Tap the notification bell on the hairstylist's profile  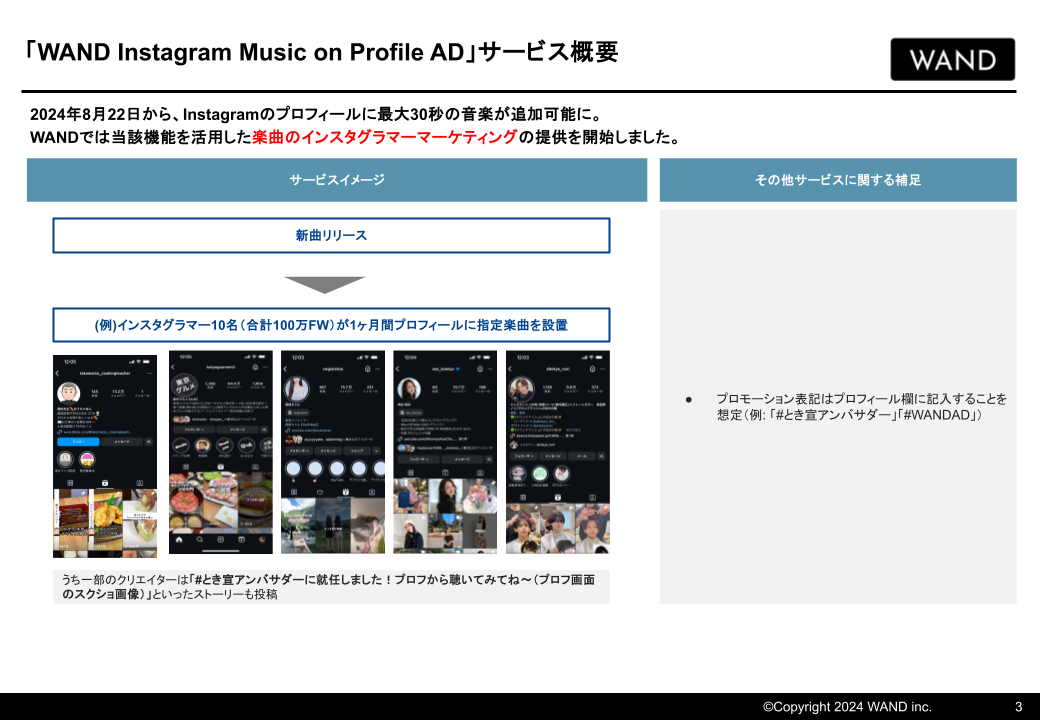point(592,369)
